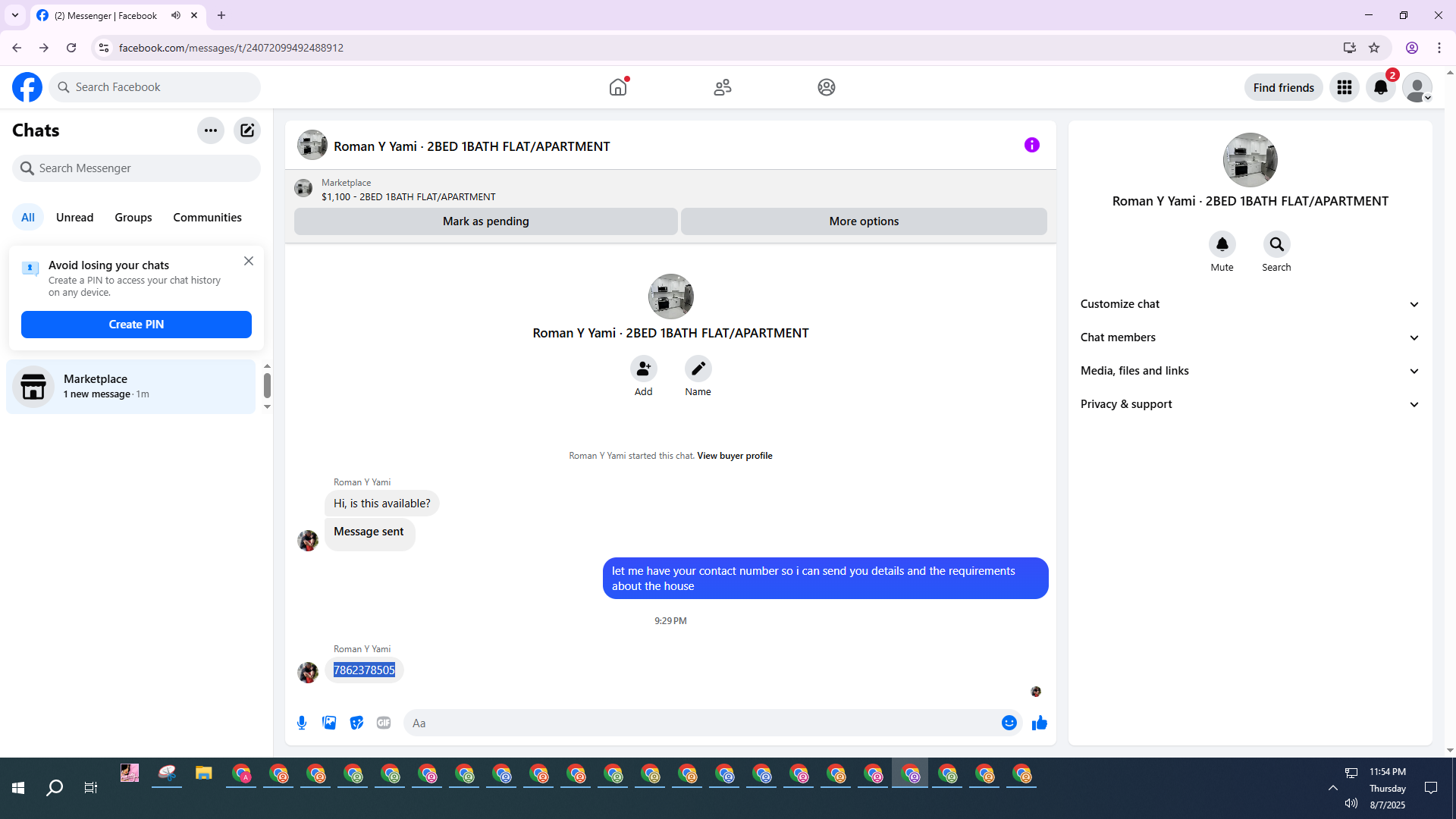Switch to the Unread chats tab

point(74,218)
